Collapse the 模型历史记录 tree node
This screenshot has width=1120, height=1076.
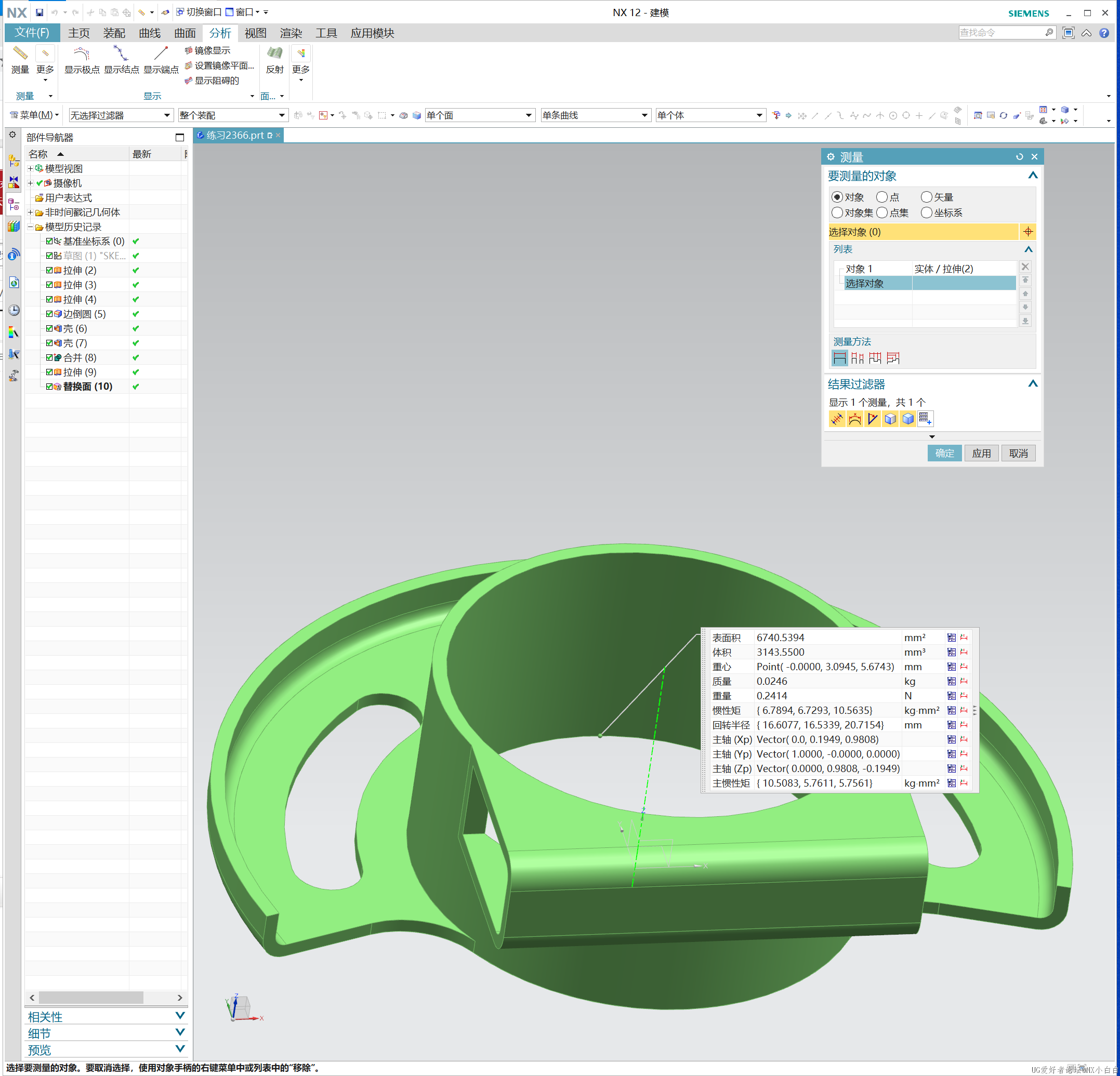30,227
